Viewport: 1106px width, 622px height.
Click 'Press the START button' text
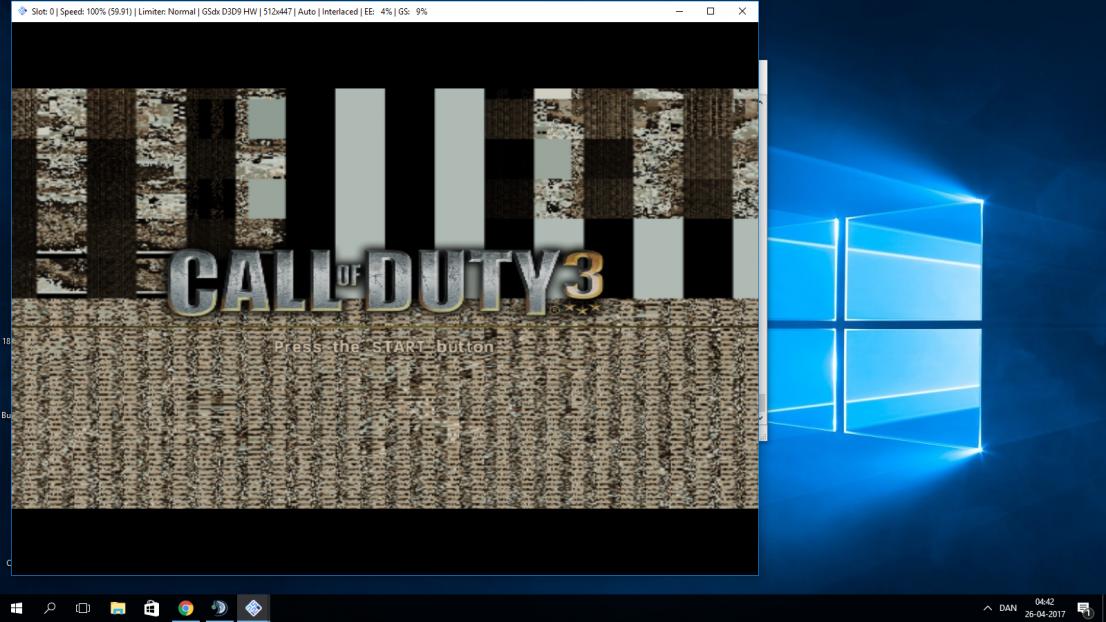pos(384,346)
